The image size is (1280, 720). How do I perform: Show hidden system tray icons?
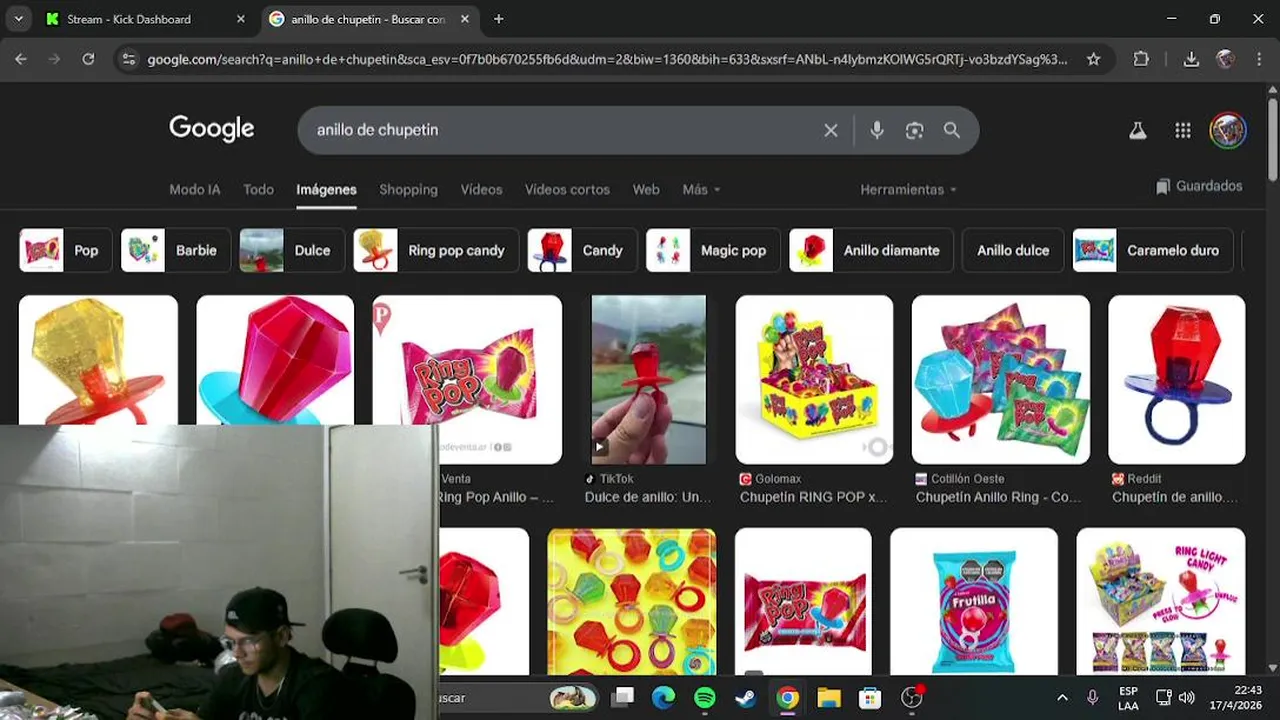pyautogui.click(x=1062, y=697)
